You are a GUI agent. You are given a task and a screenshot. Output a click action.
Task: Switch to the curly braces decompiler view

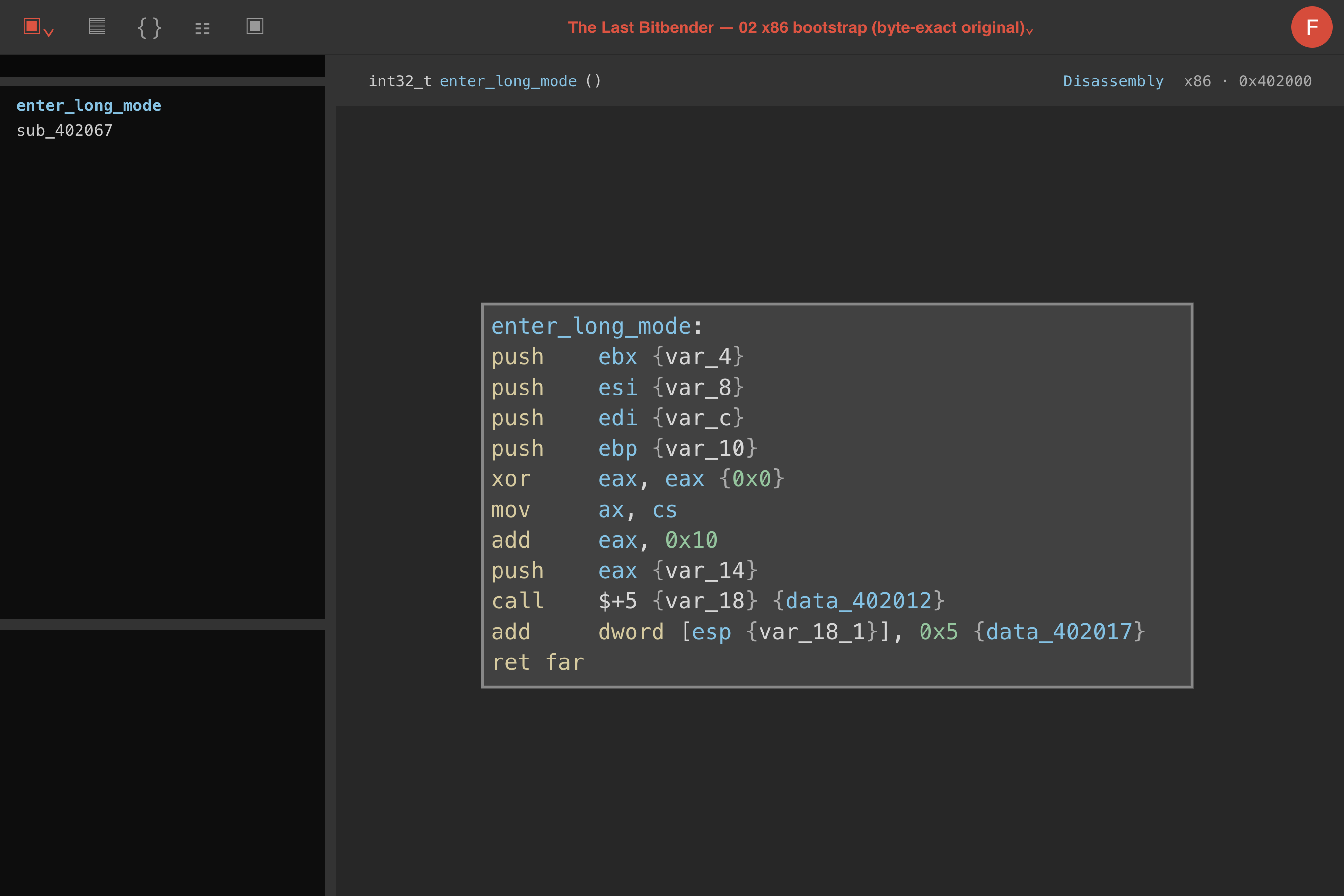point(150,27)
